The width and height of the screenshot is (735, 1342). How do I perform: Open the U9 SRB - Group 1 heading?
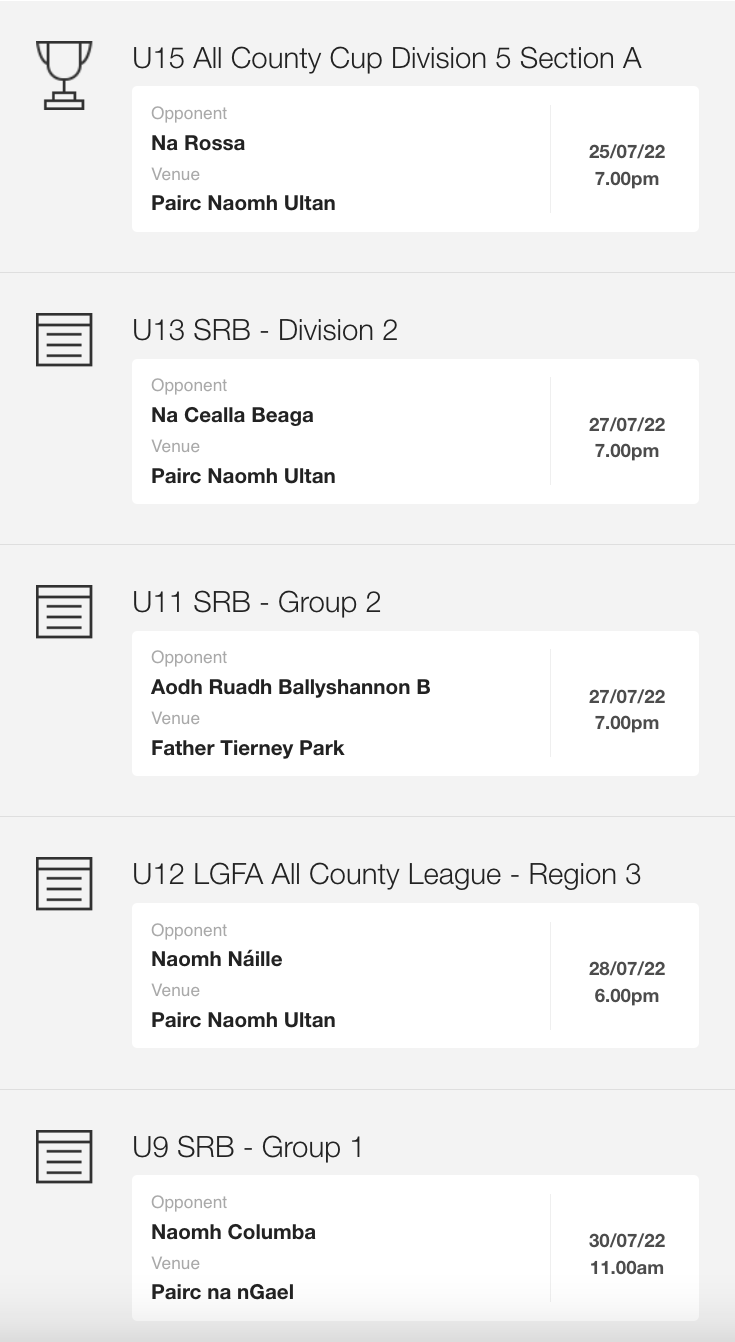[247, 1147]
